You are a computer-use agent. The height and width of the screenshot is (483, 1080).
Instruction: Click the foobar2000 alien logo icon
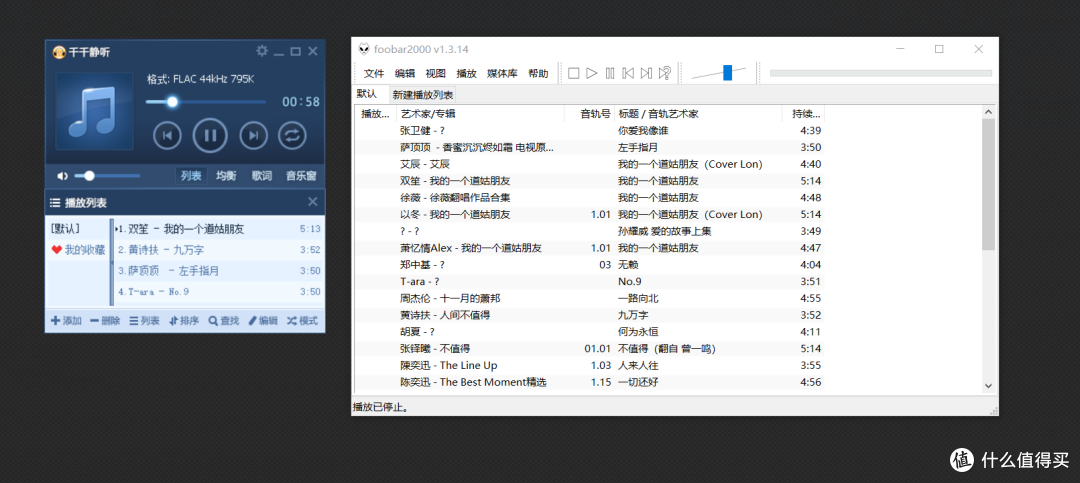pyautogui.click(x=364, y=49)
